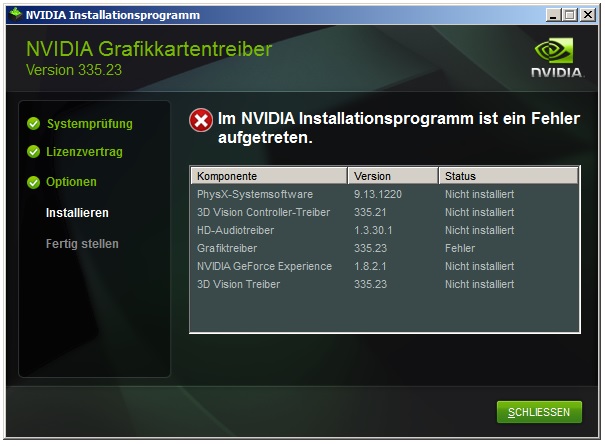Click the NVIDIA title bar icon
This screenshot has height=446, width=605.
(x=15, y=14)
